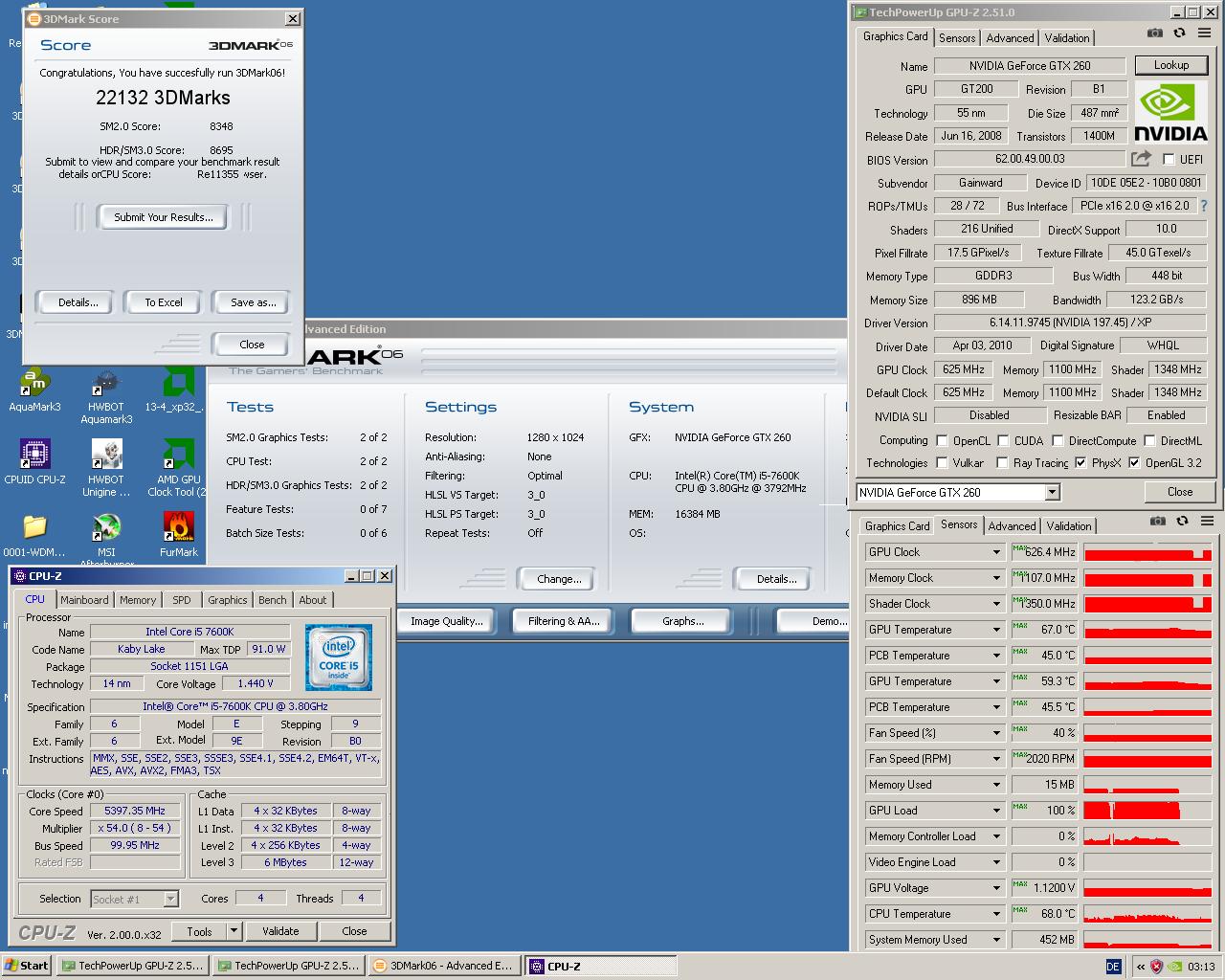Toggle the CUDA checkbox

1003,441
